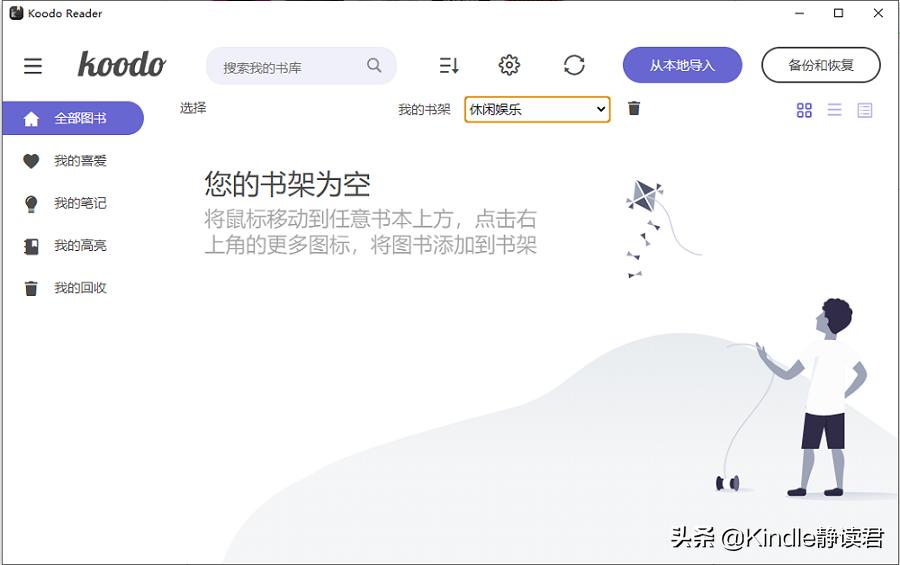
Task: Click 选择 to select books
Action: (x=193, y=107)
